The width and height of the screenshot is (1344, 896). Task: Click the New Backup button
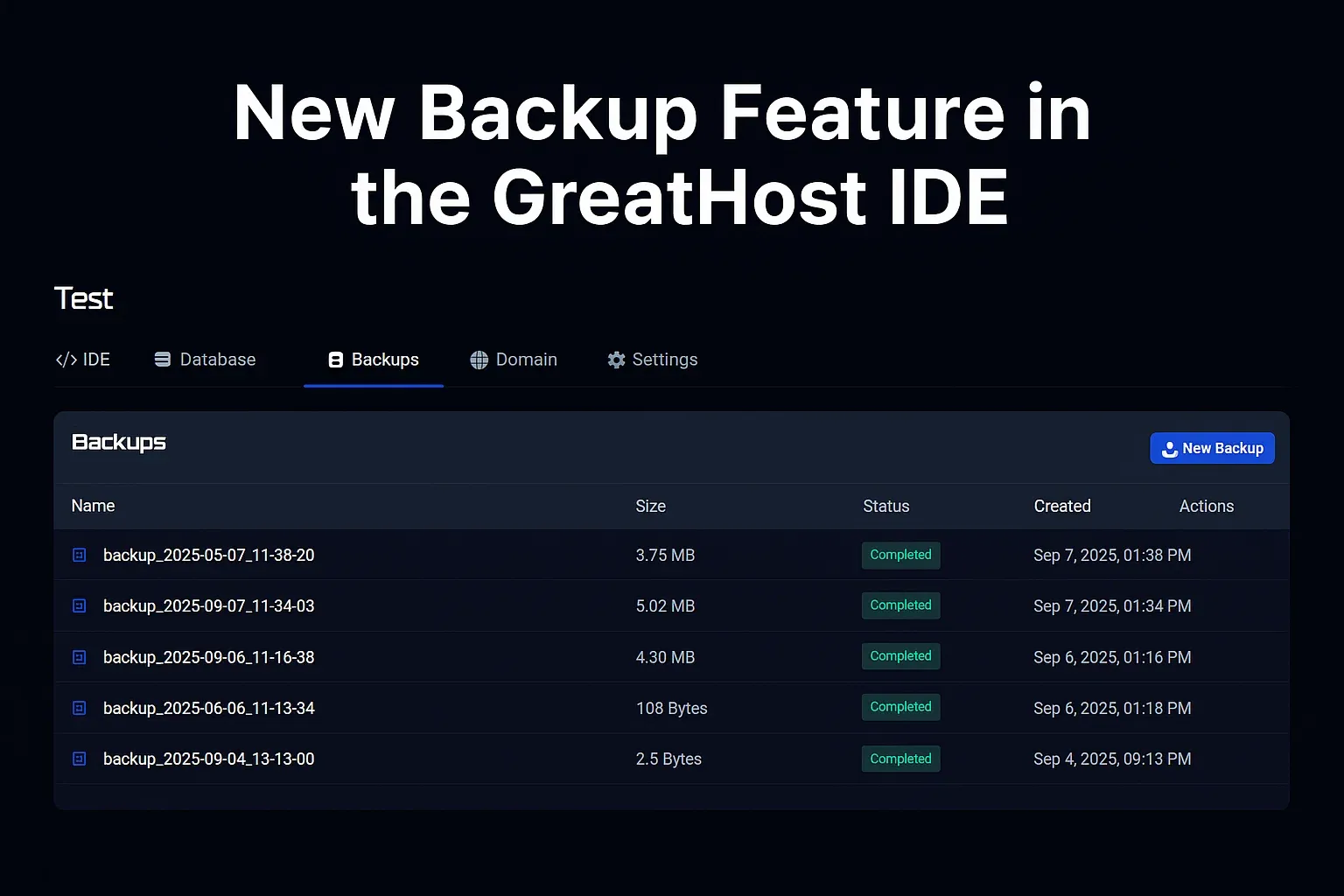point(1212,448)
